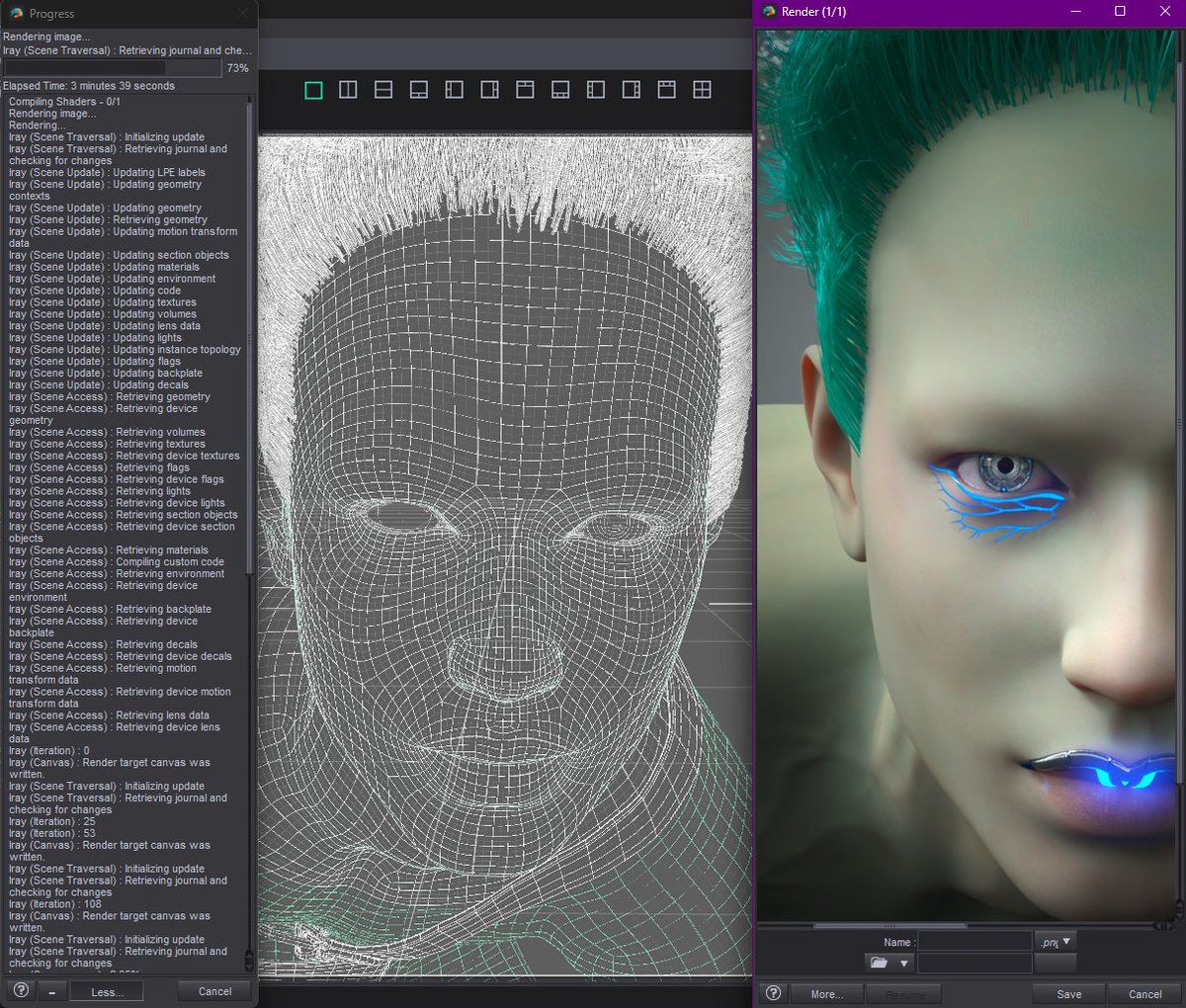1186x1008 pixels.
Task: Click 'Updating backplate' log line
Action: (x=106, y=374)
